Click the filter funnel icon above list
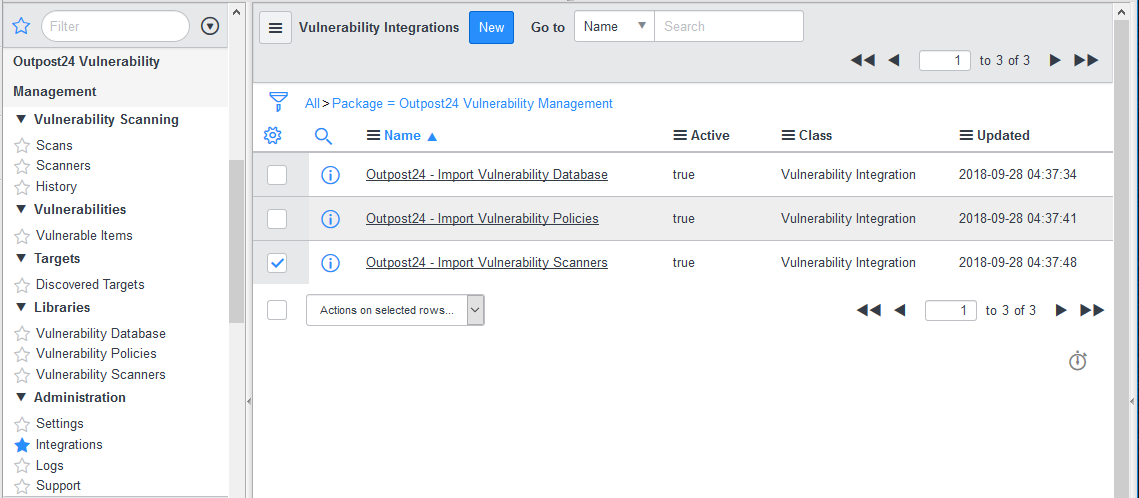1139x498 pixels. pos(278,102)
